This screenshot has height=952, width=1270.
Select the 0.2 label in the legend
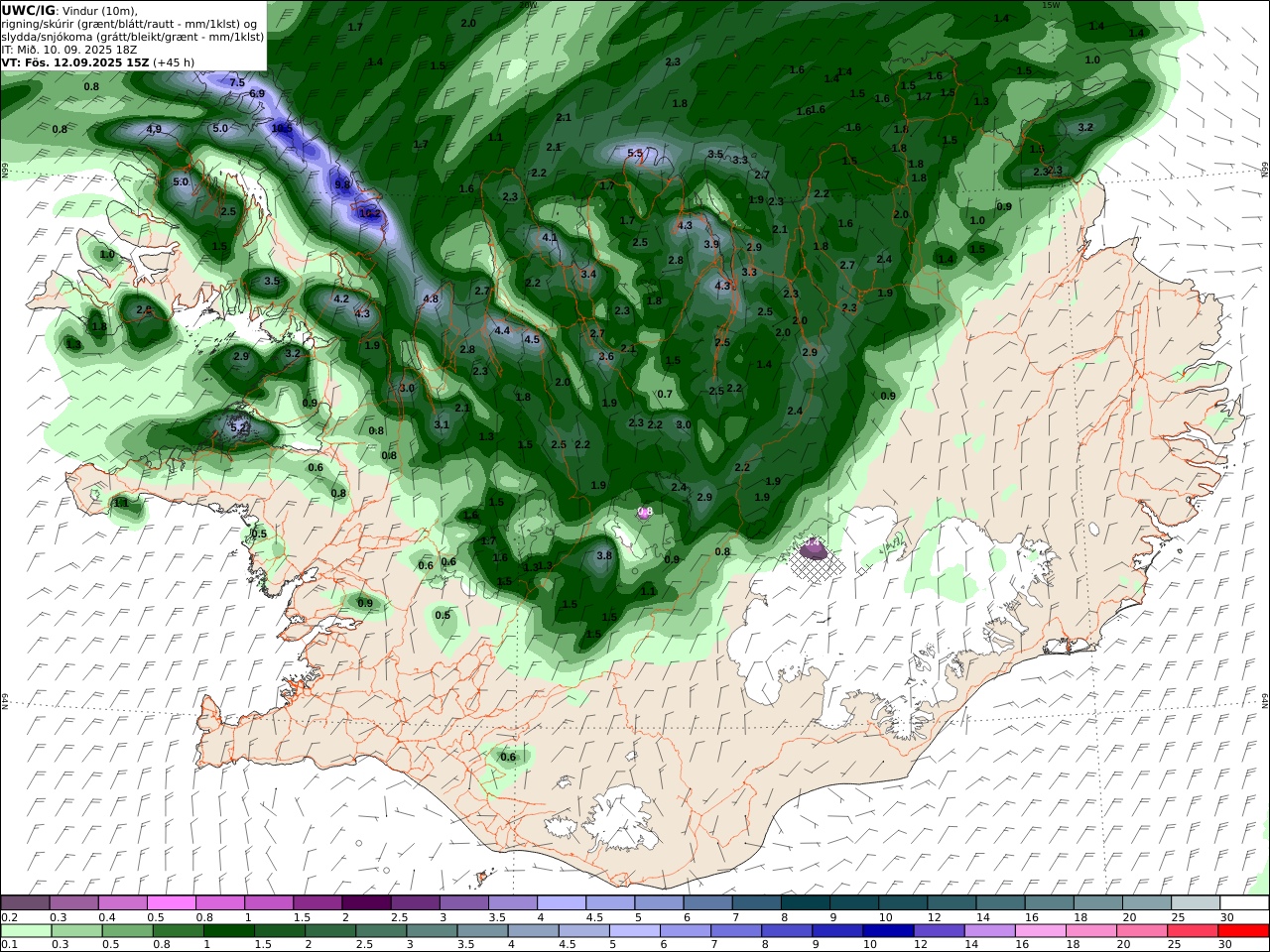pyautogui.click(x=8, y=917)
